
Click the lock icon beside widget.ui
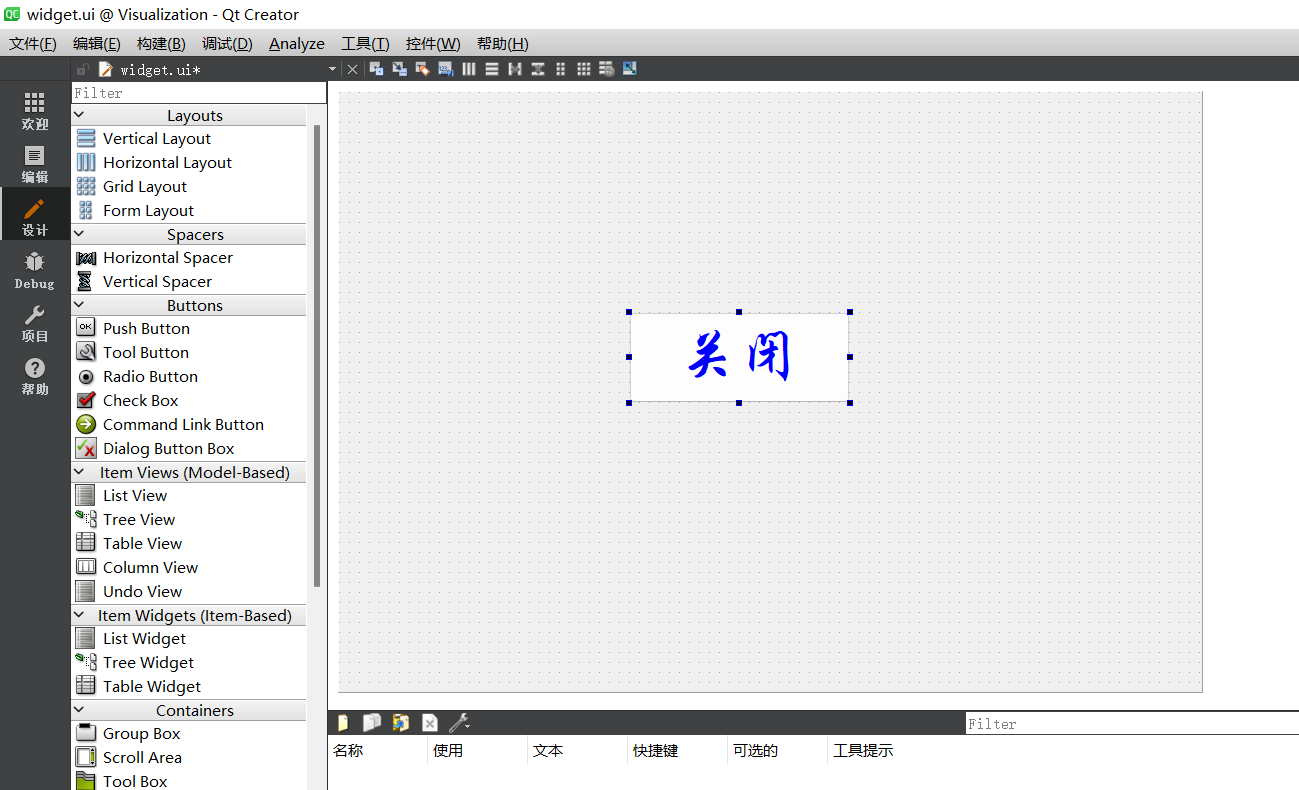[83, 69]
